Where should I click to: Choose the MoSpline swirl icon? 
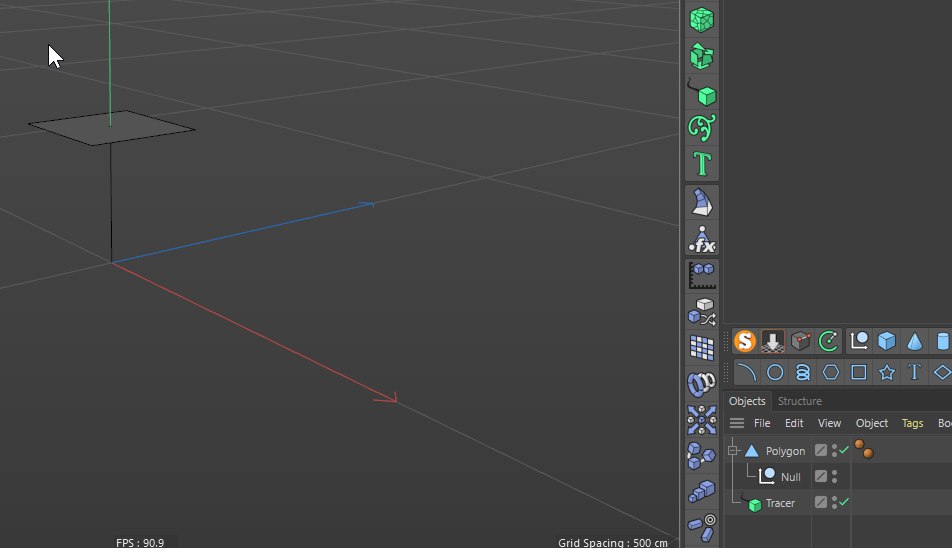click(702, 127)
